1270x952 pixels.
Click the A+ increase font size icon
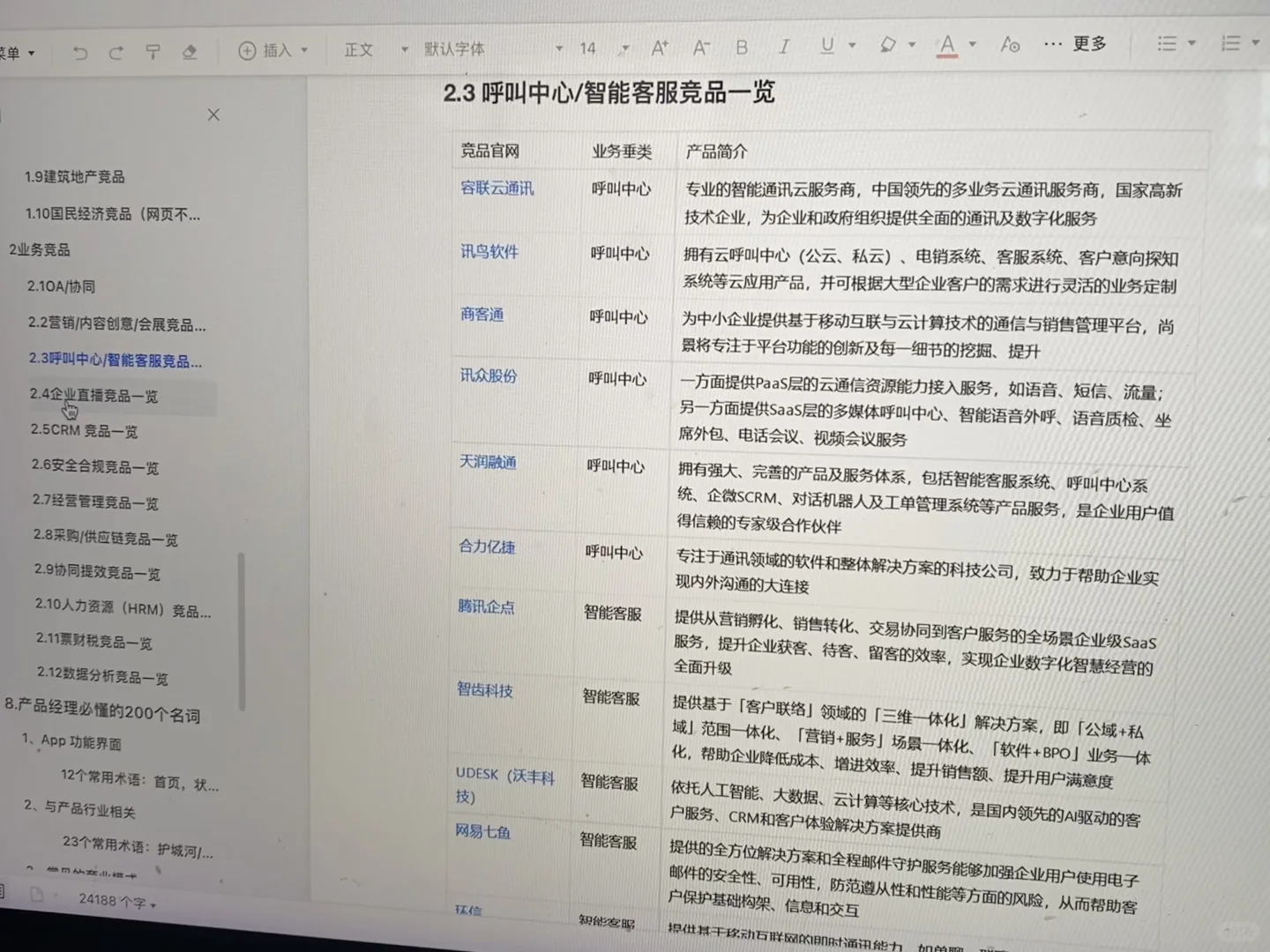659,48
